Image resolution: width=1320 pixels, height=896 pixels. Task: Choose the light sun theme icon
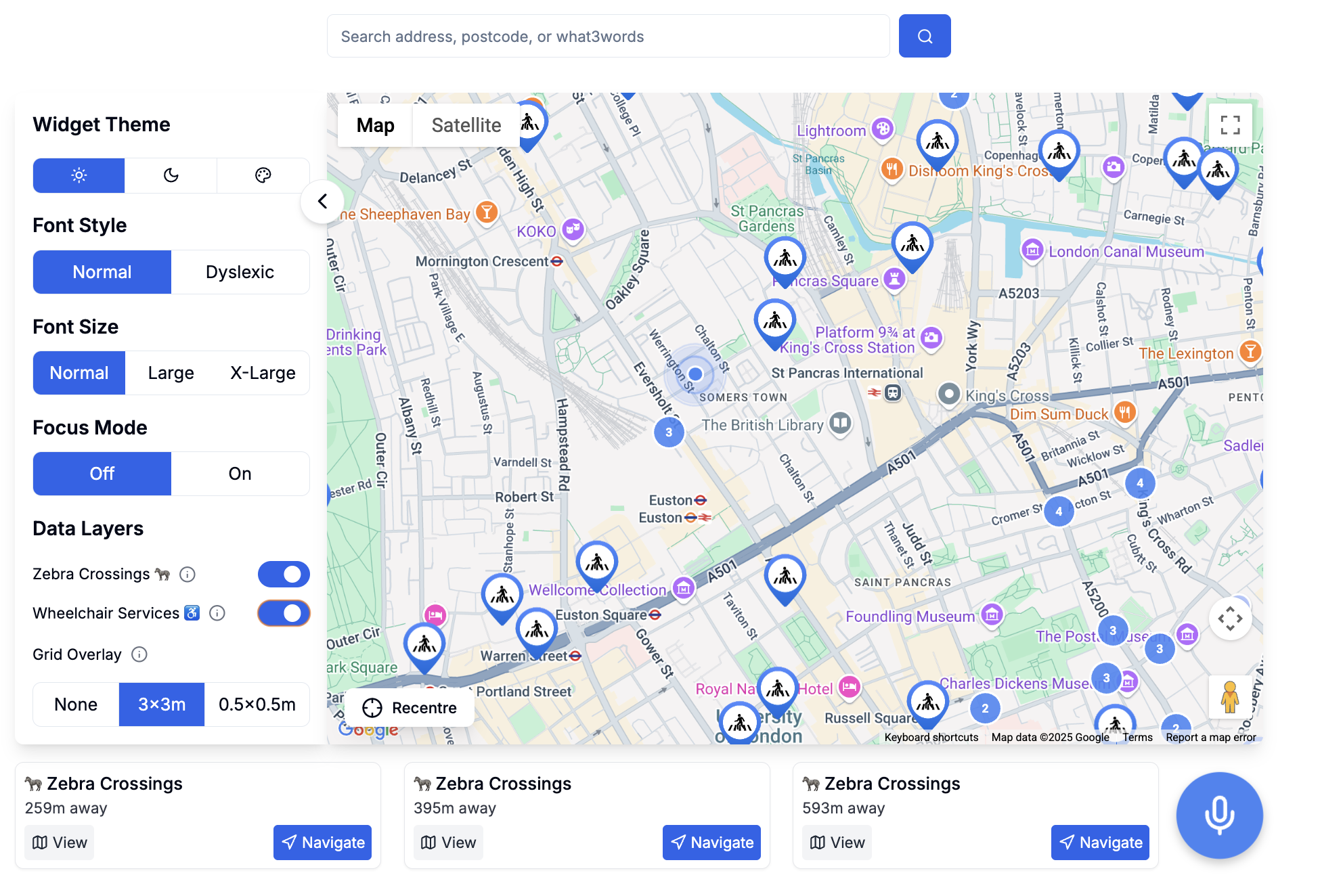tap(79, 175)
